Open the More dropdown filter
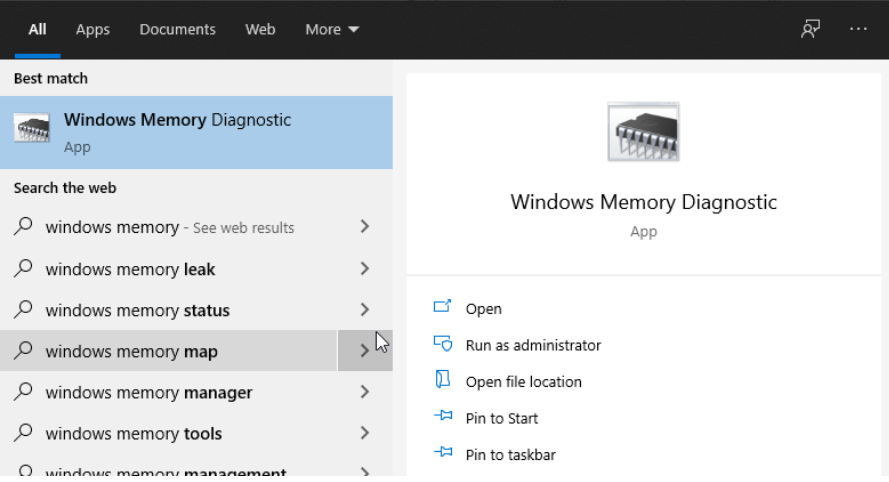The image size is (889, 482). click(332, 29)
